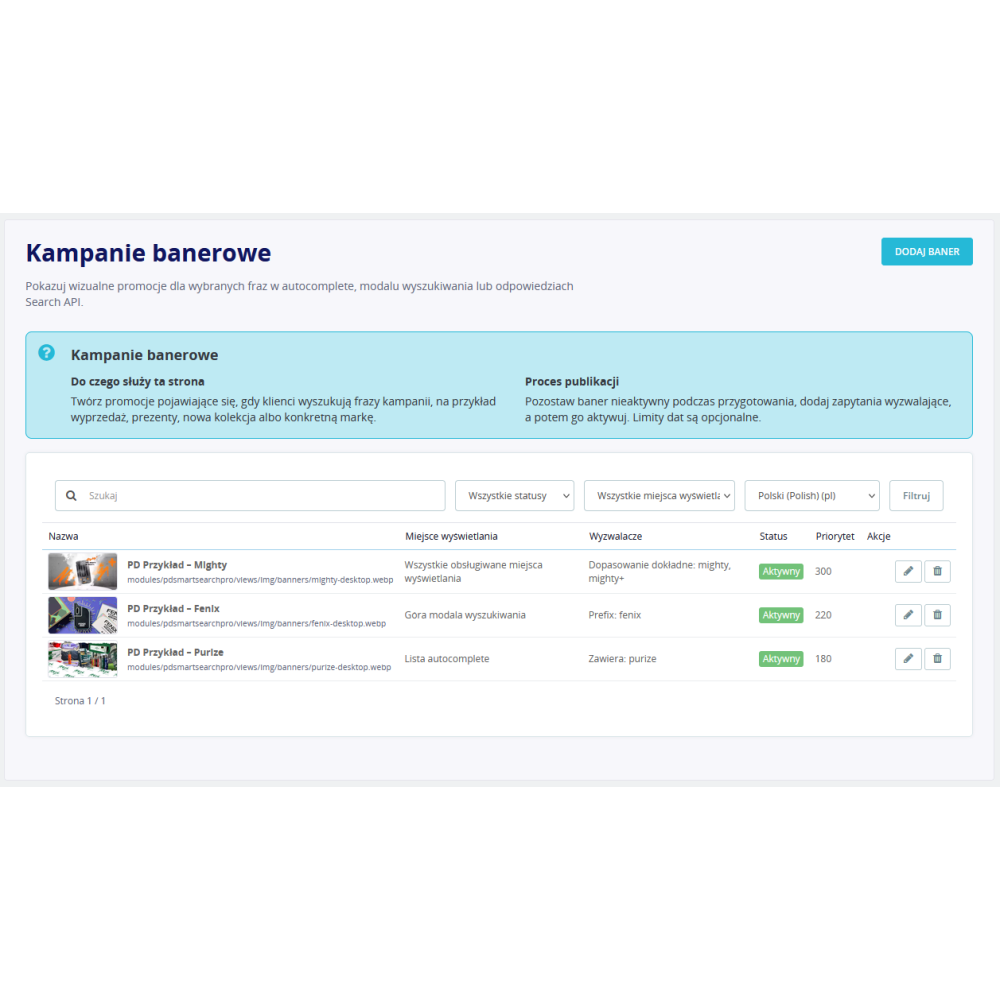Delete the PD Przykład – Fenix banner
1000x1000 pixels.
click(x=938, y=615)
